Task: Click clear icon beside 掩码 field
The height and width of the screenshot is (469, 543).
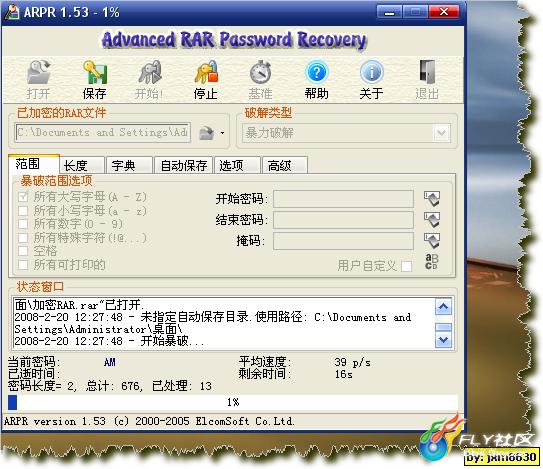Action: [x=431, y=241]
